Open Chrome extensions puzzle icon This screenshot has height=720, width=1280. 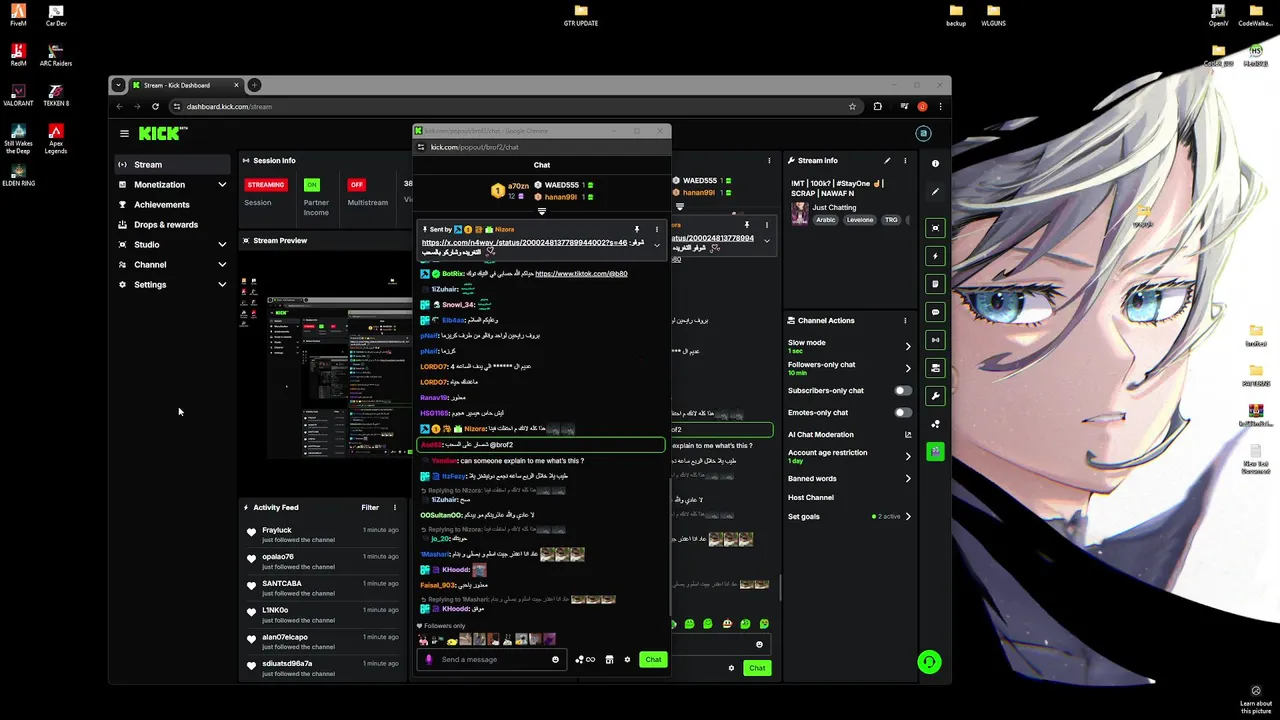click(878, 106)
